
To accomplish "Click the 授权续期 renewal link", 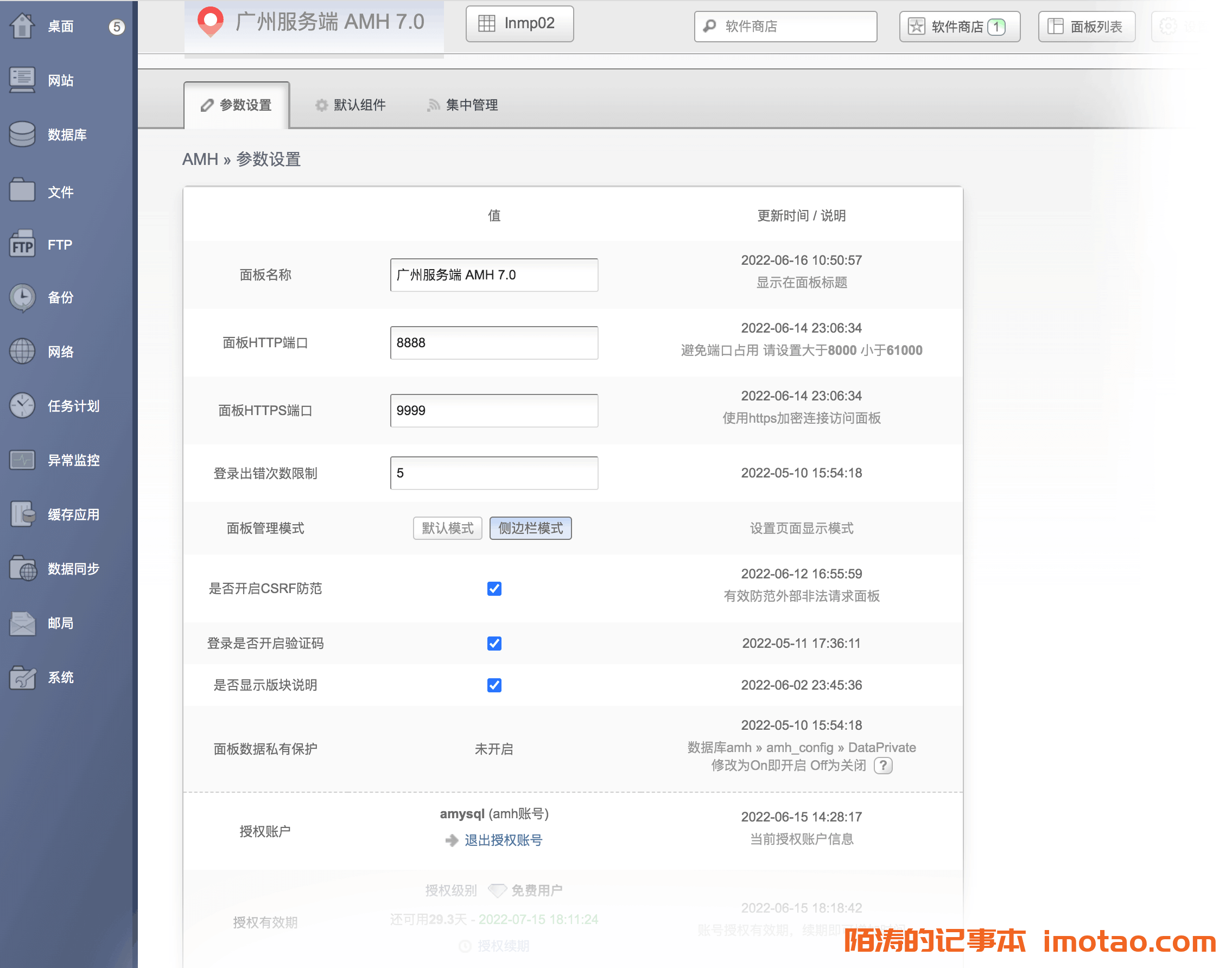I will 504,945.
